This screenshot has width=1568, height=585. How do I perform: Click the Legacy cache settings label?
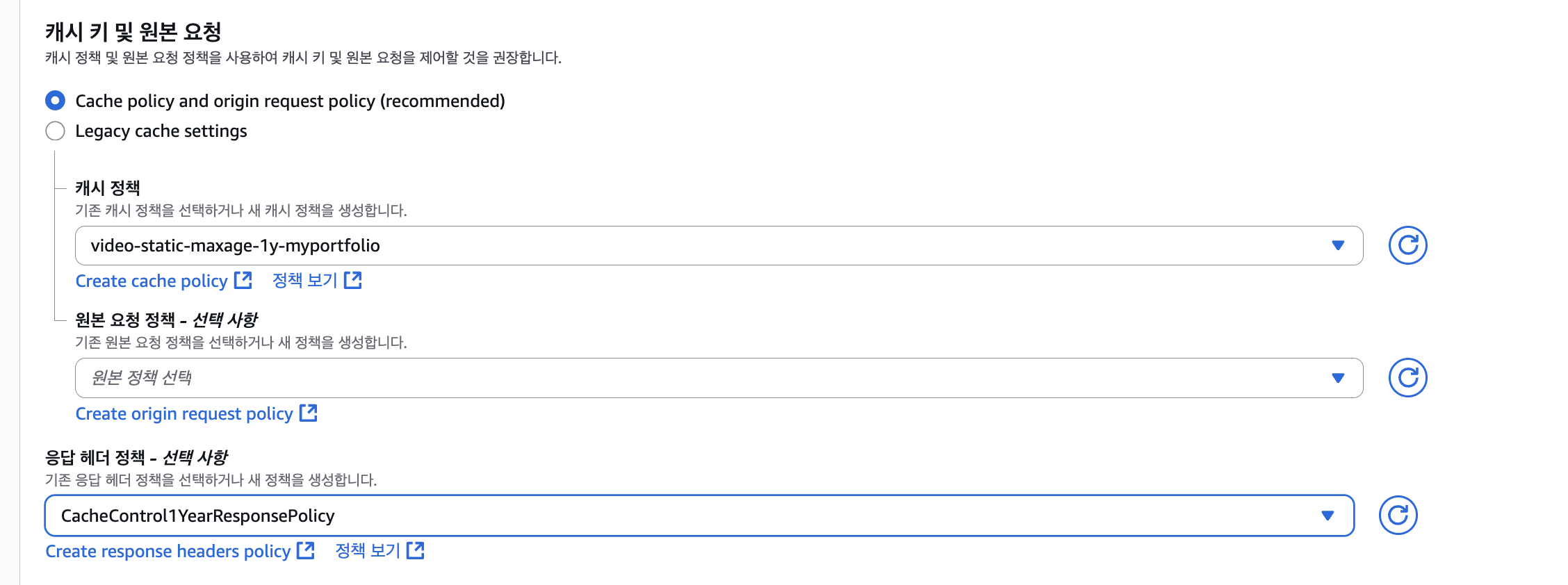click(161, 131)
